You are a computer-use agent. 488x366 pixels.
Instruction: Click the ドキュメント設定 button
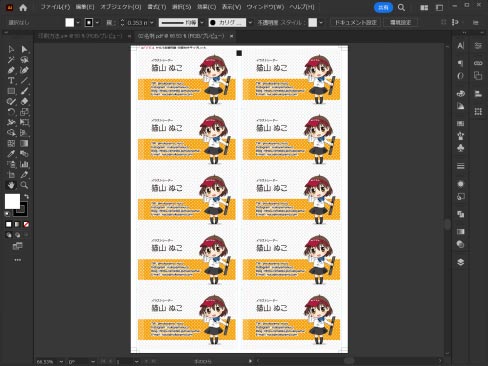tap(355, 23)
